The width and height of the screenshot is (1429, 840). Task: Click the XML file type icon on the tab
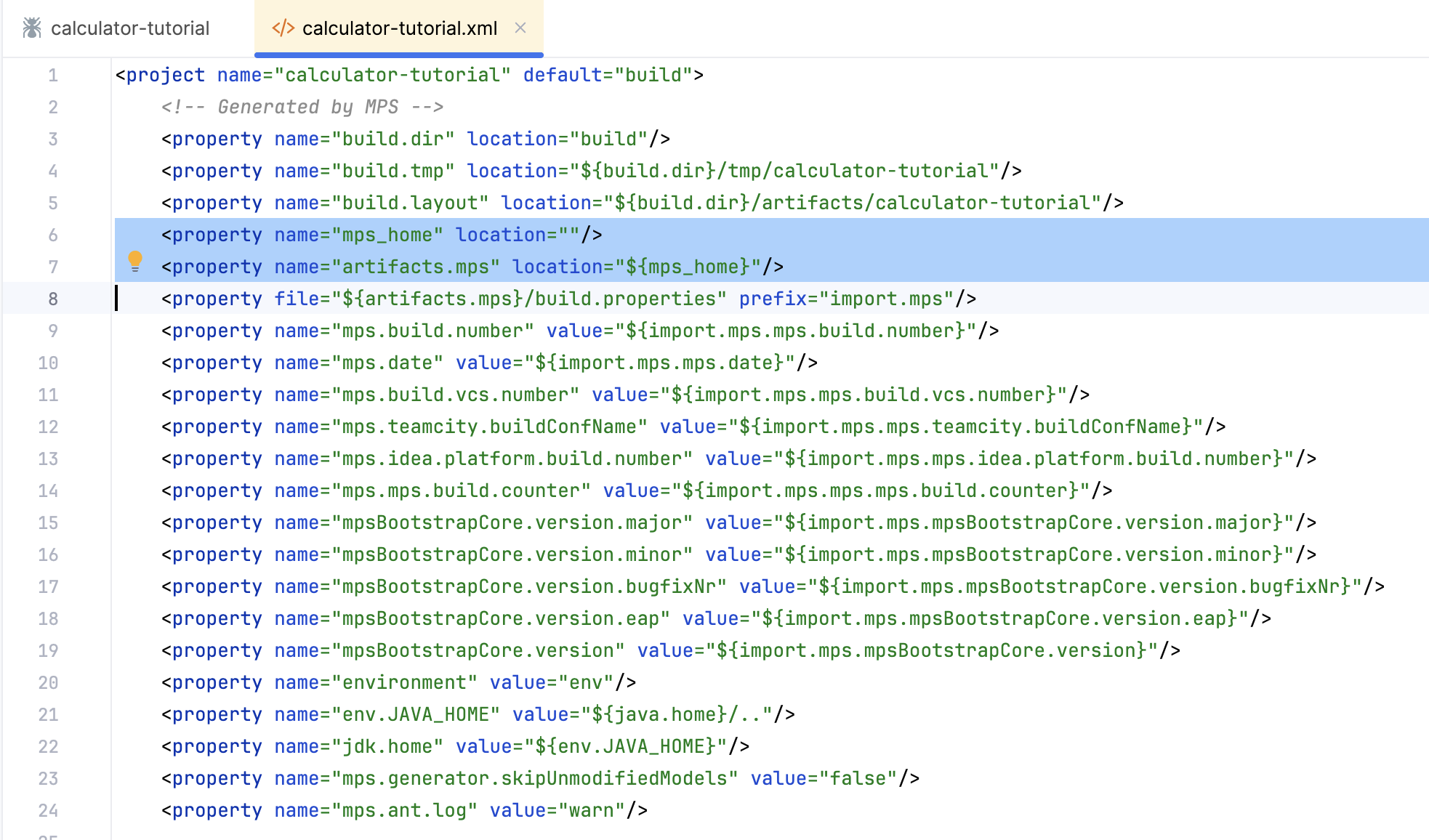pos(283,28)
